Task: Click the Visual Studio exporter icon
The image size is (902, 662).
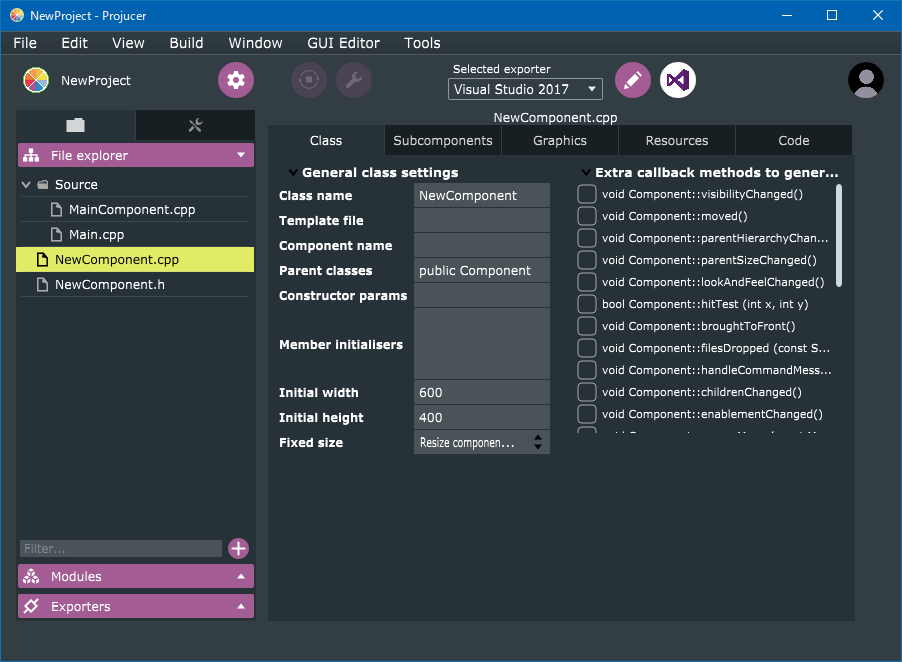Action: click(678, 80)
